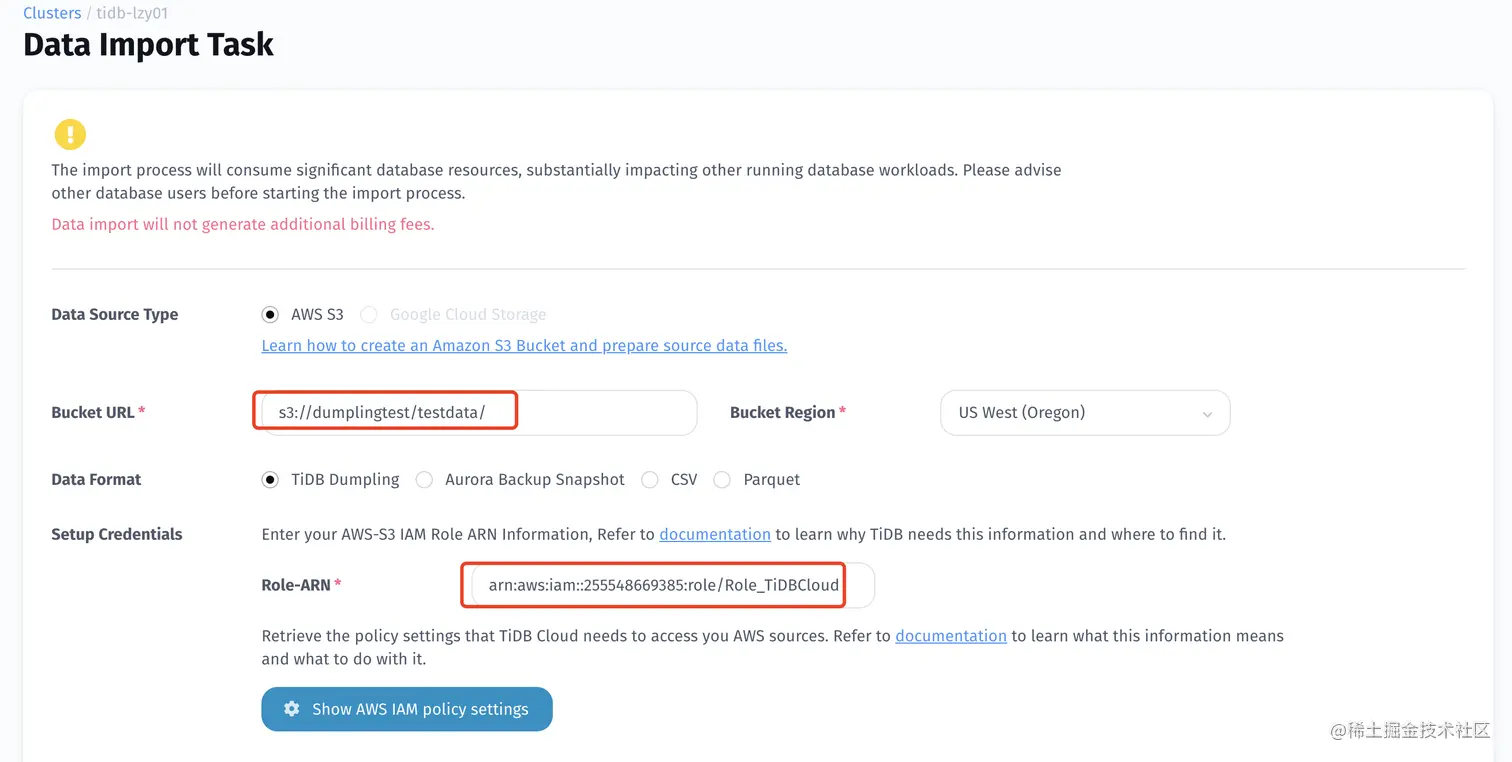This screenshot has width=1512, height=762.
Task: Show AWS IAM policy settings
Action: (x=407, y=709)
